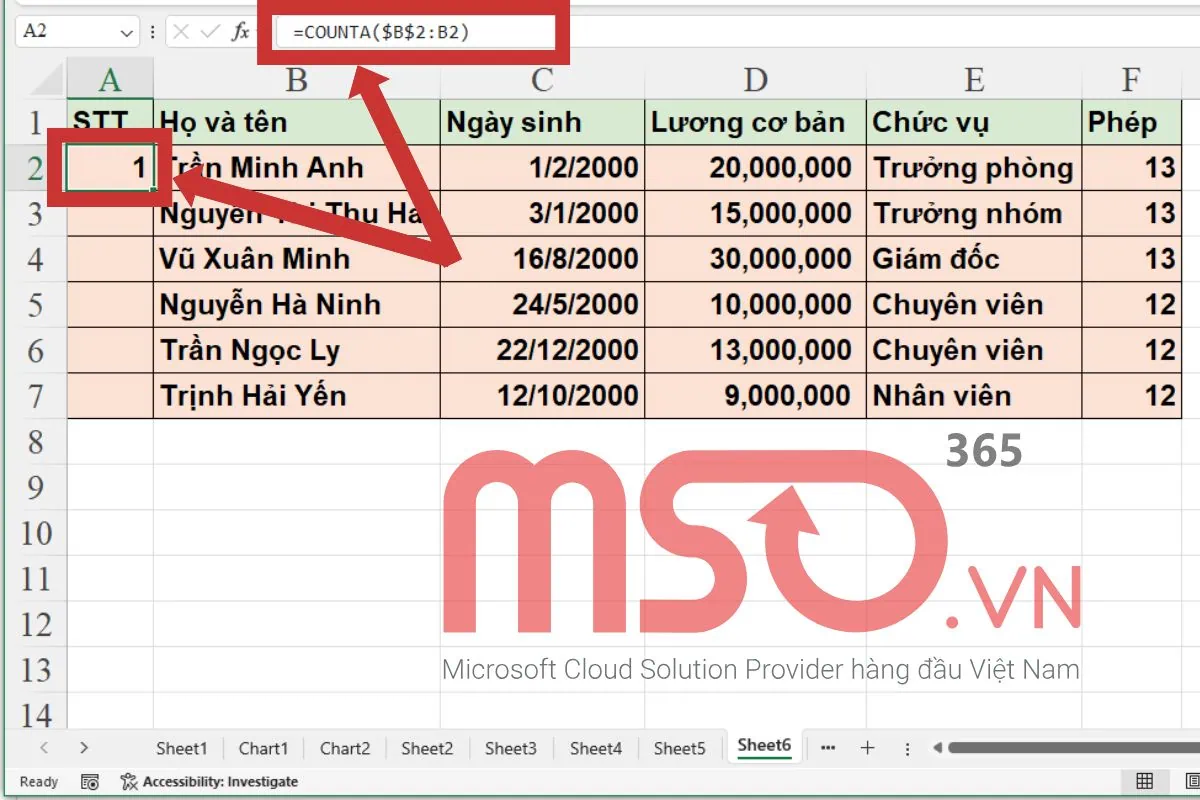
Task: Select the Sheet6 tab
Action: coord(763,746)
